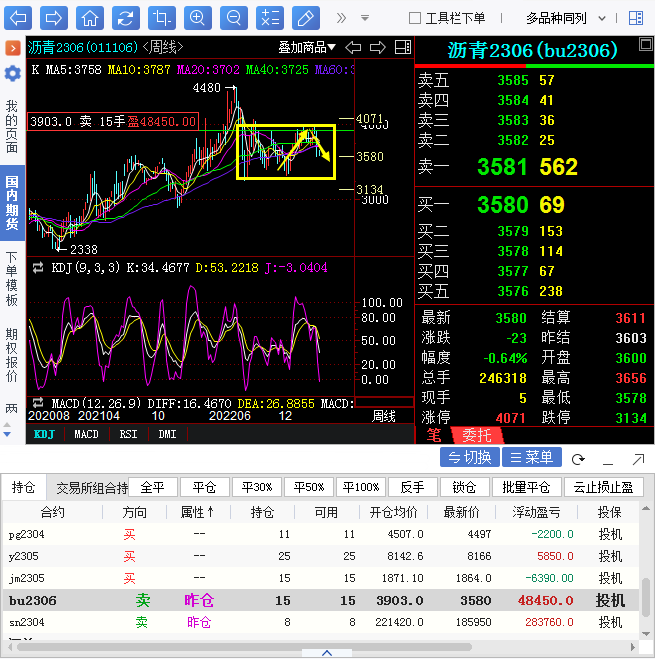Select the KDJ indicator tab

[45, 434]
